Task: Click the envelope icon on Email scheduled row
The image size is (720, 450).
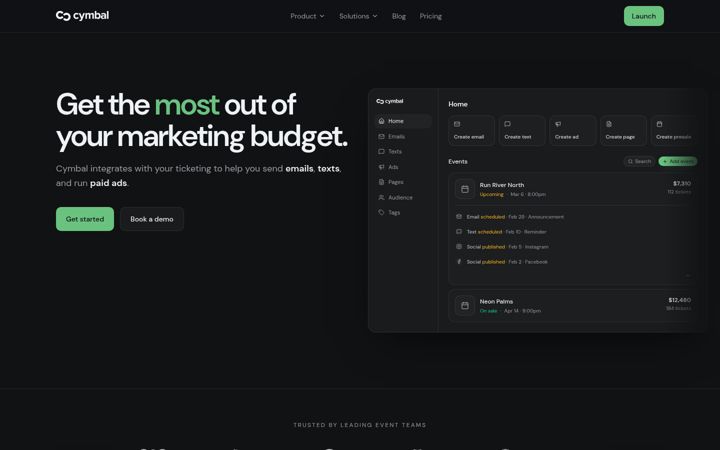Action: pos(459,216)
